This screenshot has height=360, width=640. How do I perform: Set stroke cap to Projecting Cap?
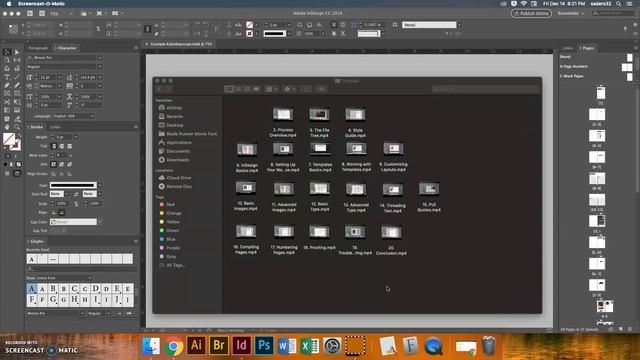[69, 146]
